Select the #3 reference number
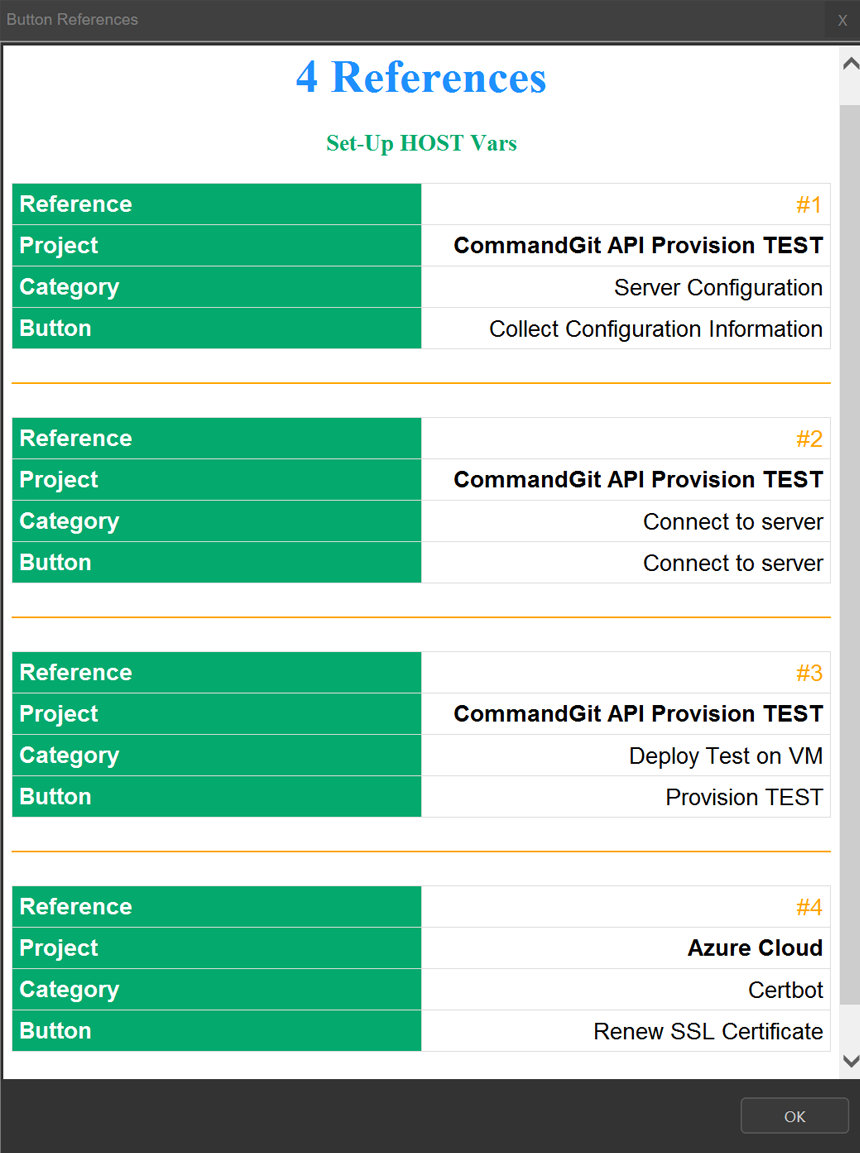 click(809, 673)
